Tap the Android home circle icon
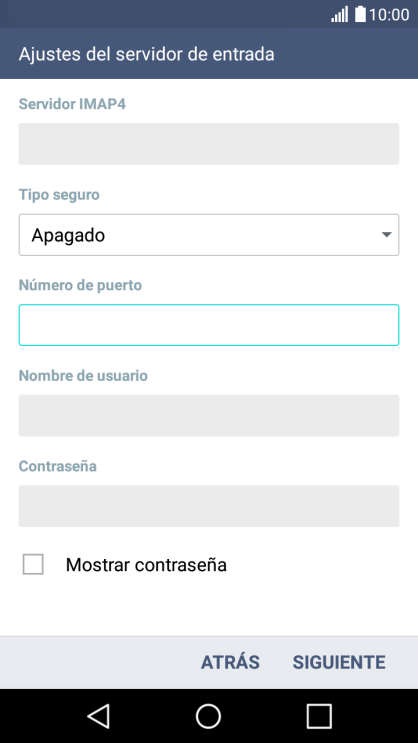 click(x=209, y=716)
